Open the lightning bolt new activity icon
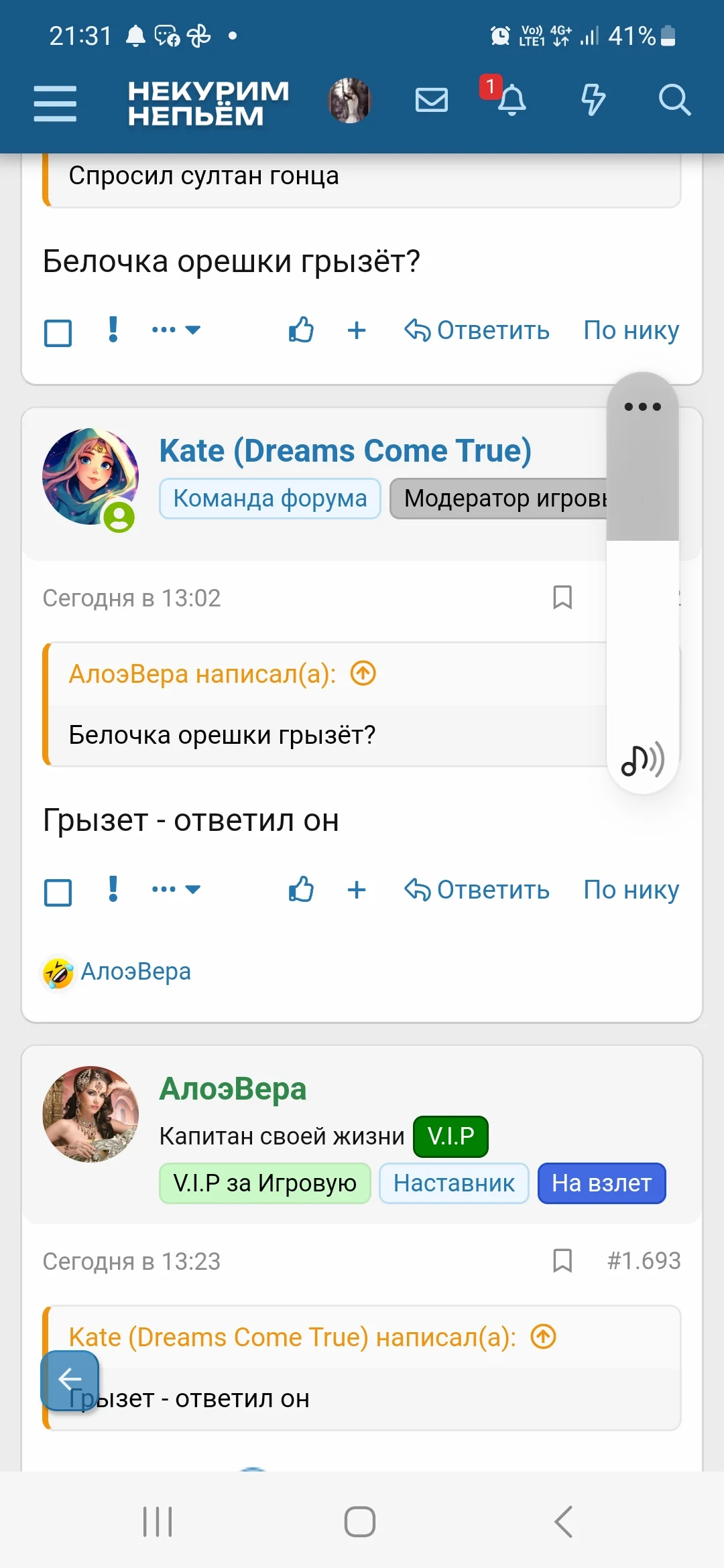Screen dimensions: 724x1568 593,101
